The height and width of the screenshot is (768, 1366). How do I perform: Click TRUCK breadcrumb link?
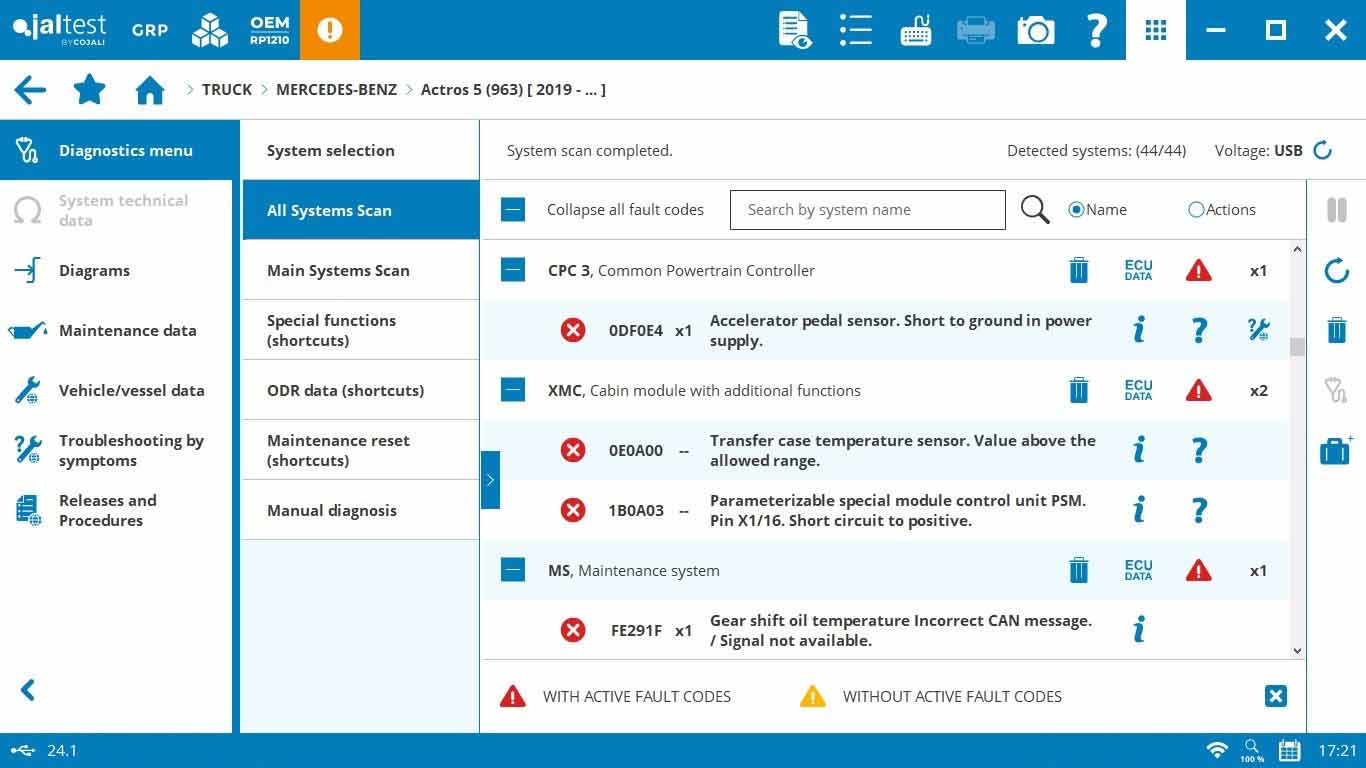227,90
